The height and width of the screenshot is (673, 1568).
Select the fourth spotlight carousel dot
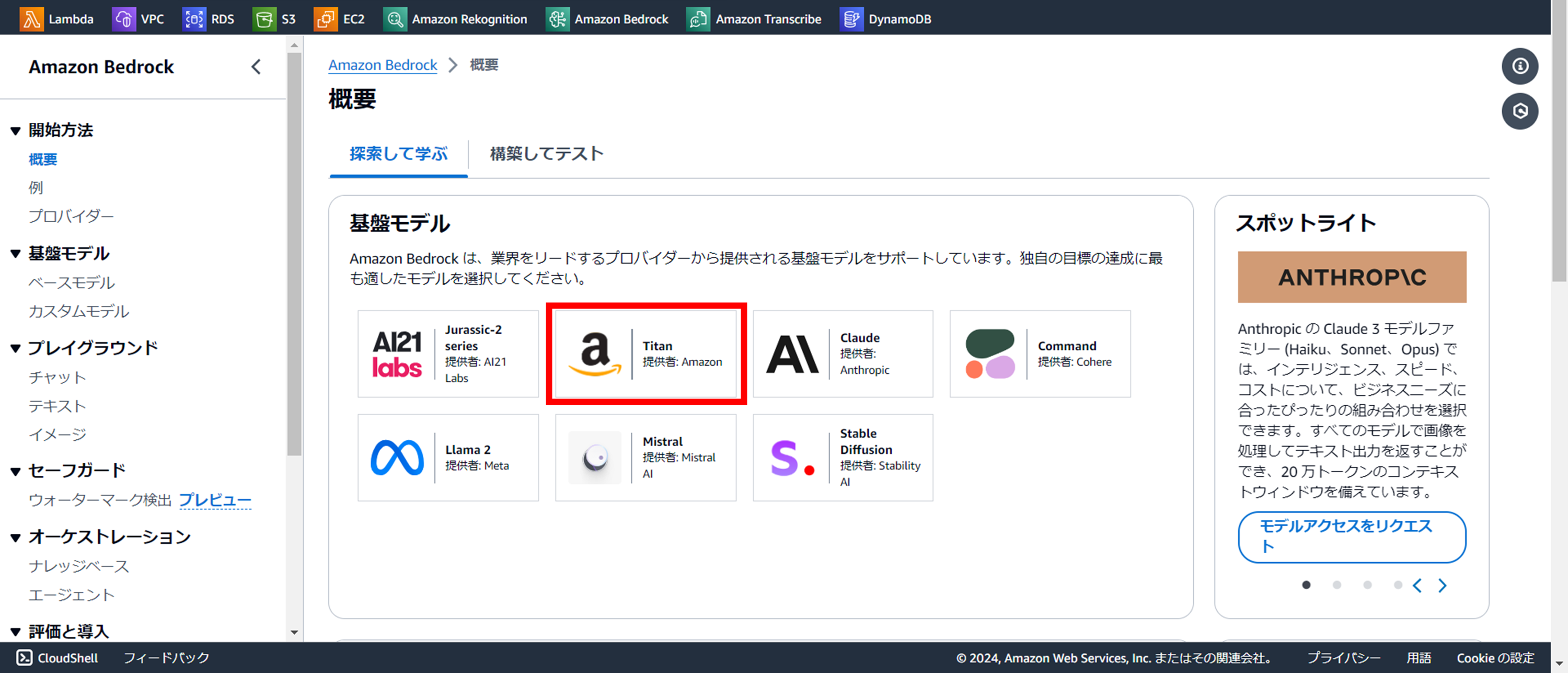tap(1398, 585)
